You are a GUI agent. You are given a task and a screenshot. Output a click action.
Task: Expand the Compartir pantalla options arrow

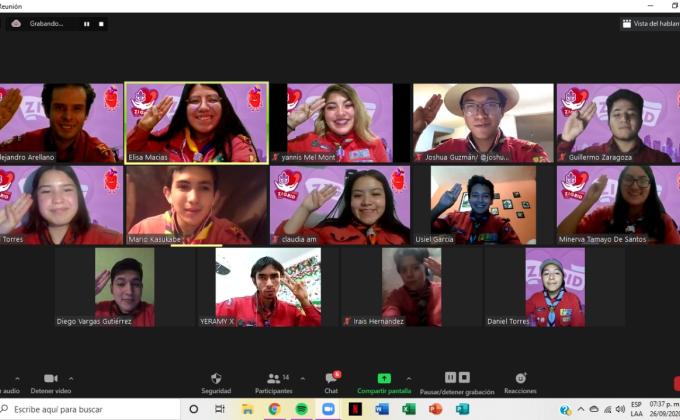click(x=409, y=377)
